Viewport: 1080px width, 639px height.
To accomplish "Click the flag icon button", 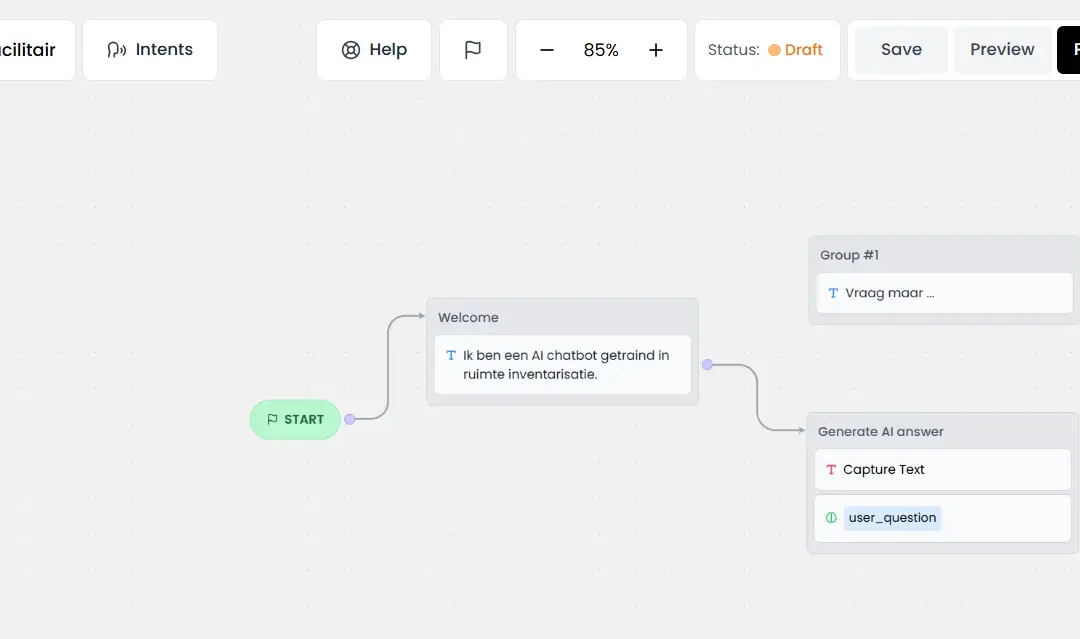I will click(x=473, y=50).
